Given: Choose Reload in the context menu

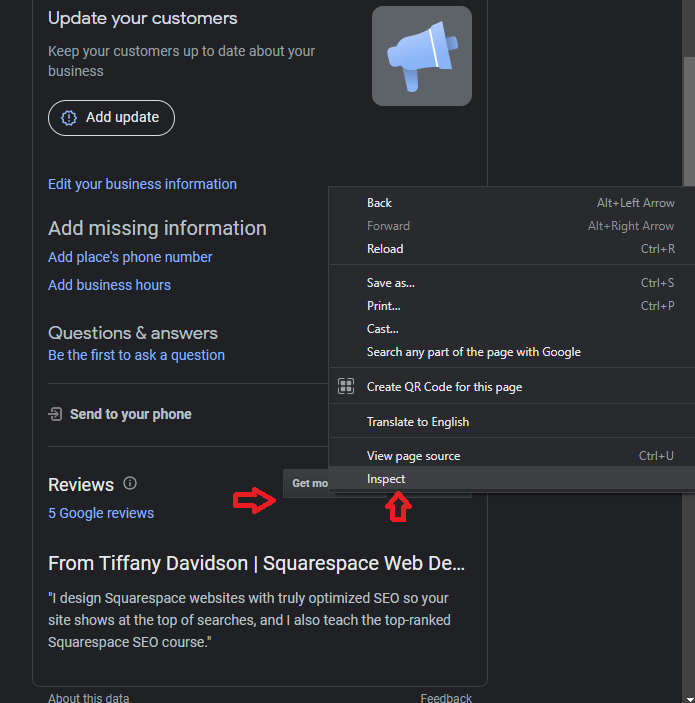Looking at the screenshot, I should pos(512,249).
